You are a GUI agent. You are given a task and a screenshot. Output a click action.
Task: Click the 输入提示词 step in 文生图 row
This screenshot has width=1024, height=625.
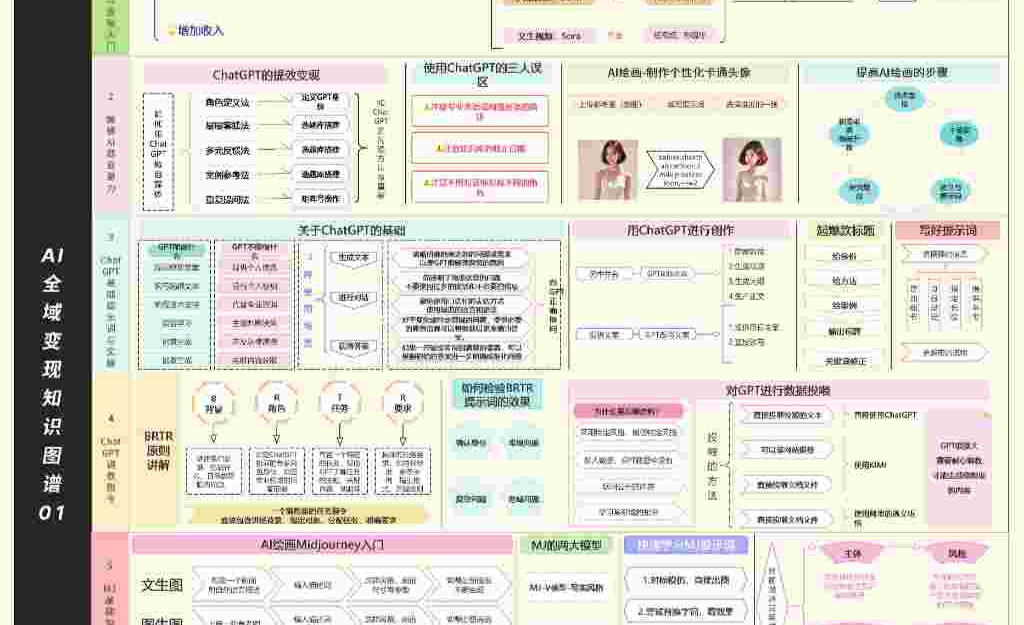(312, 585)
